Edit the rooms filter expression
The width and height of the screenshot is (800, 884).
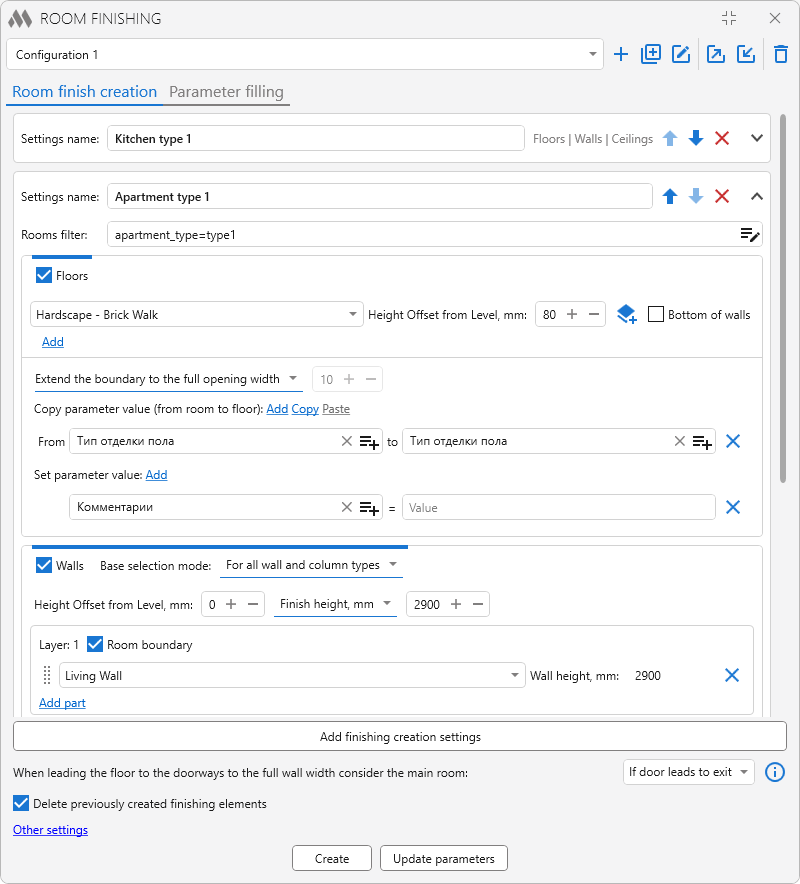[750, 235]
